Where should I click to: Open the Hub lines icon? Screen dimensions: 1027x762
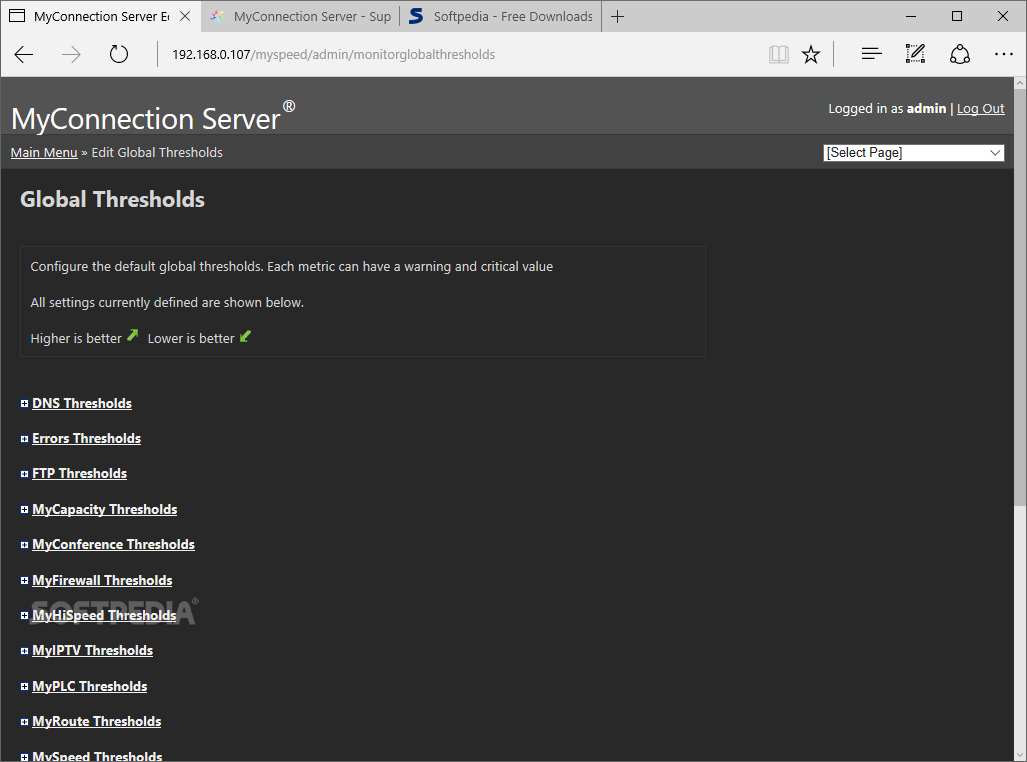(x=871, y=55)
